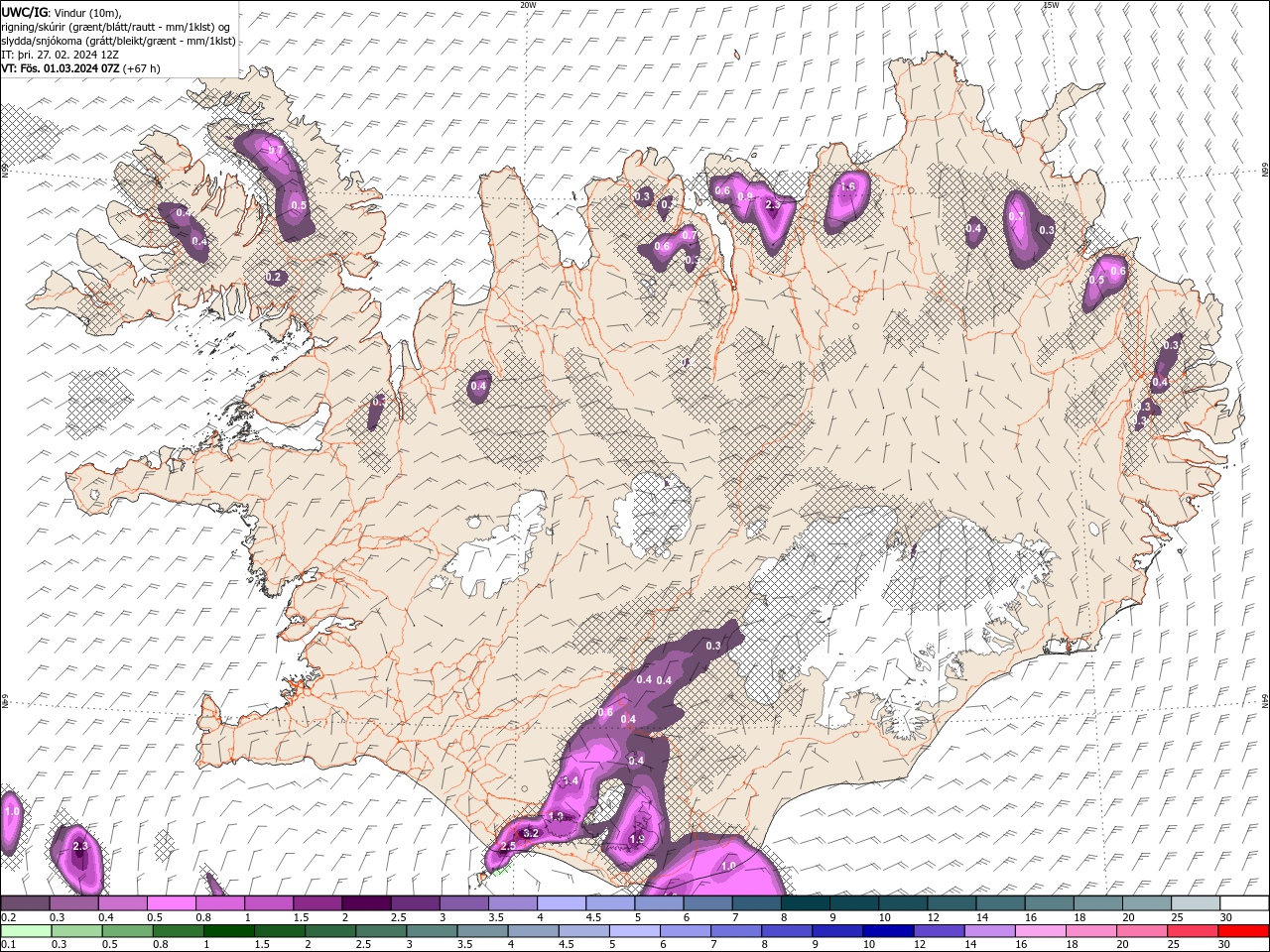Click the '1.4' precipitation value on the map
The image size is (1270, 952).
tap(571, 781)
